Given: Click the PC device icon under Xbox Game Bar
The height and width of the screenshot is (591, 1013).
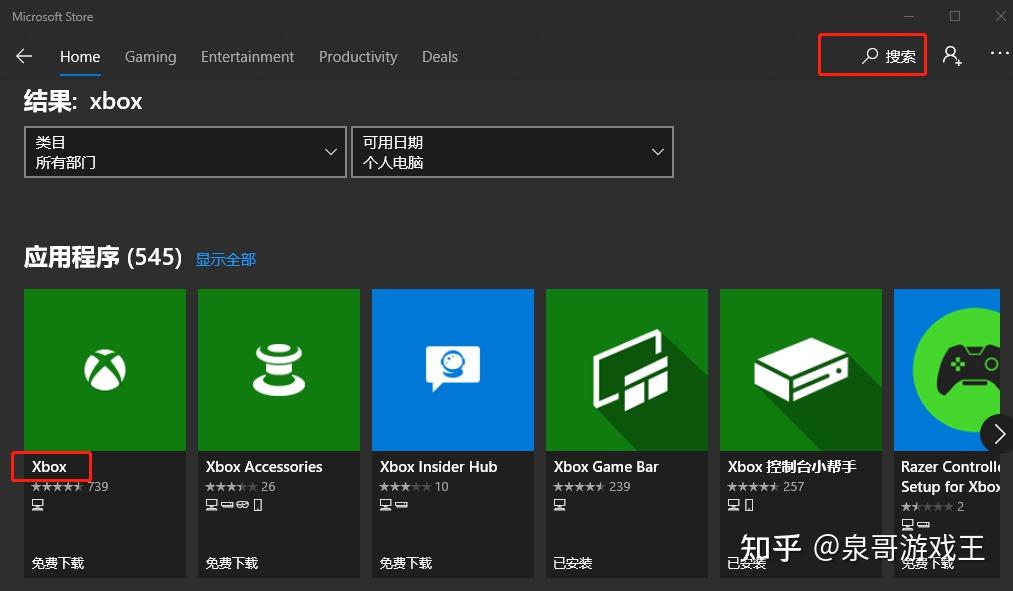Looking at the screenshot, I should pos(559,504).
